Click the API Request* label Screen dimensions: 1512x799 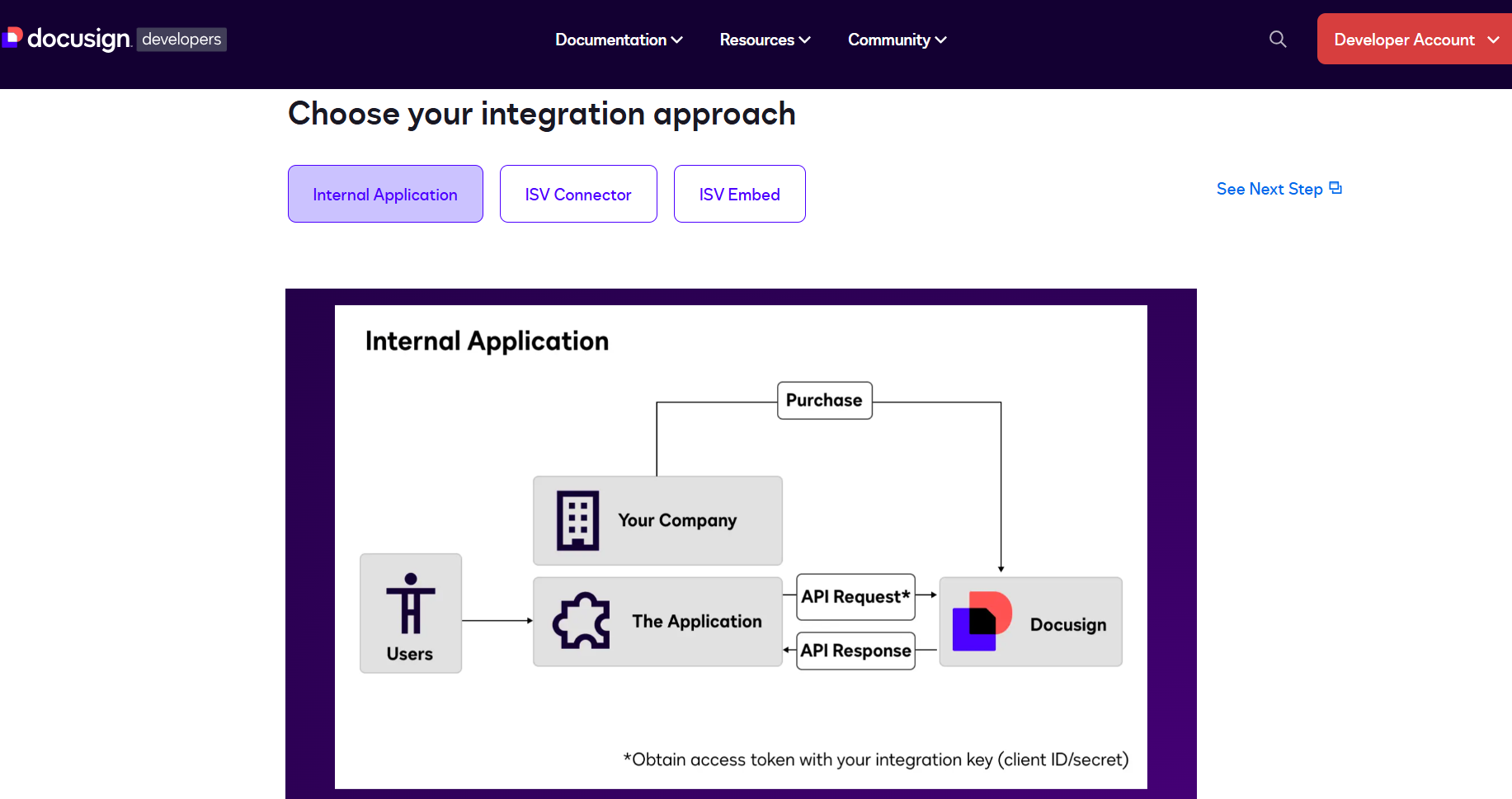[856, 596]
